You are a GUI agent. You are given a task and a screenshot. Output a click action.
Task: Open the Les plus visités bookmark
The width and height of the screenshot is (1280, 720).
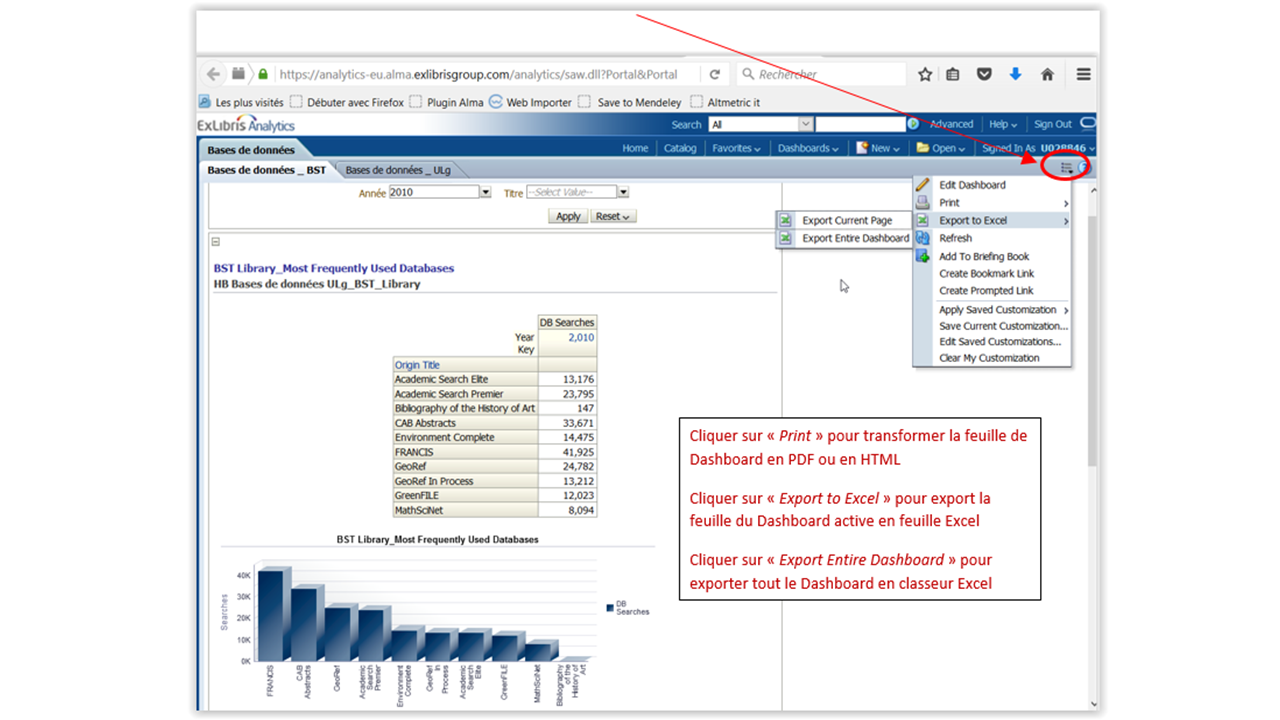[x=241, y=102]
